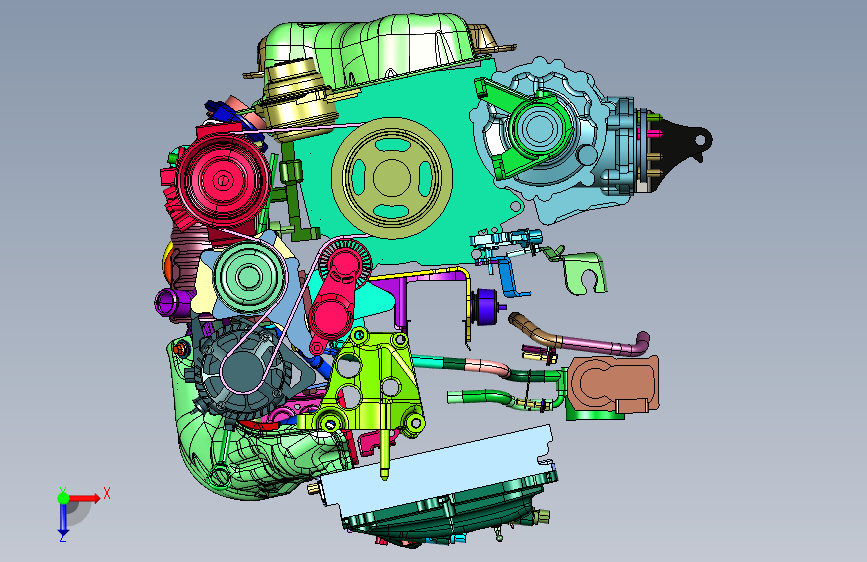The image size is (867, 562).
Task: Select the dark gray alternator body
Action: pos(243,372)
